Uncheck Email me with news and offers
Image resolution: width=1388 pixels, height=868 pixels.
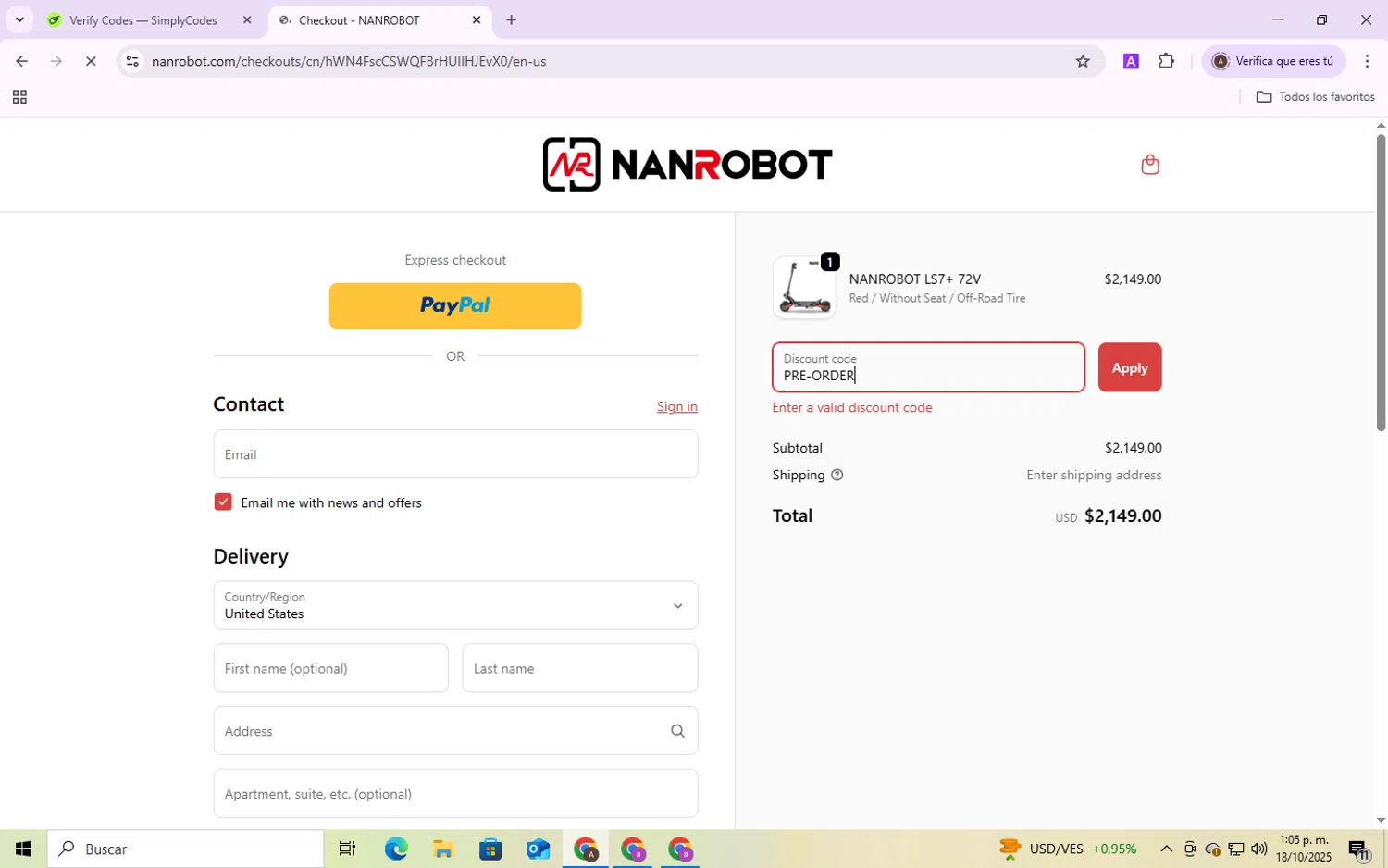[223, 502]
